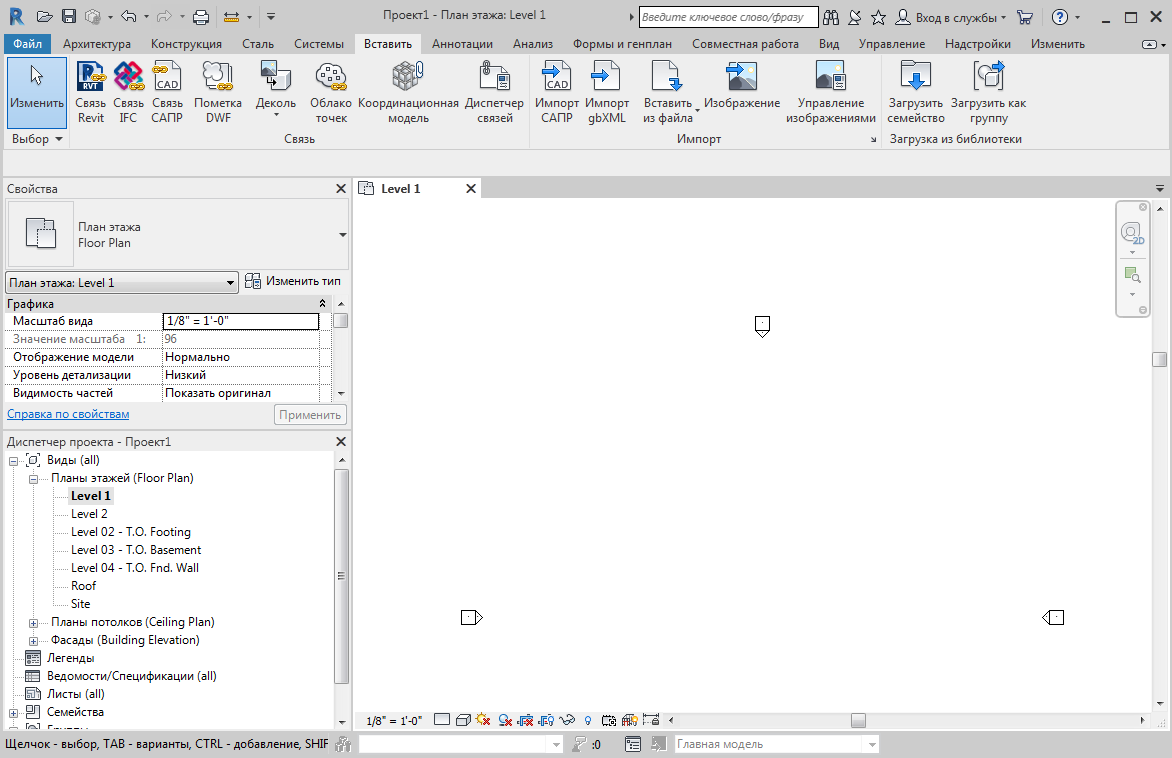Toggle temporary hide/isolate glasses icon

tap(567, 720)
